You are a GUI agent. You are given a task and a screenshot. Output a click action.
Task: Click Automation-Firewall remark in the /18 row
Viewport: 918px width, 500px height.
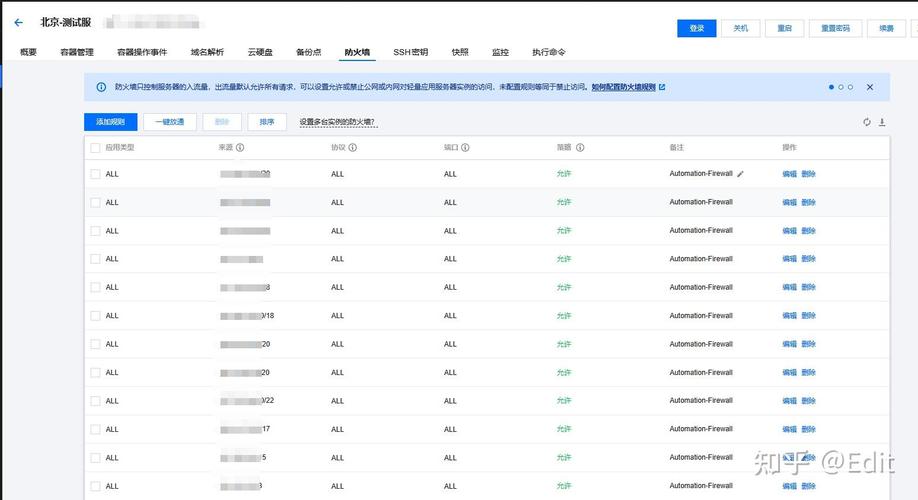tap(701, 316)
